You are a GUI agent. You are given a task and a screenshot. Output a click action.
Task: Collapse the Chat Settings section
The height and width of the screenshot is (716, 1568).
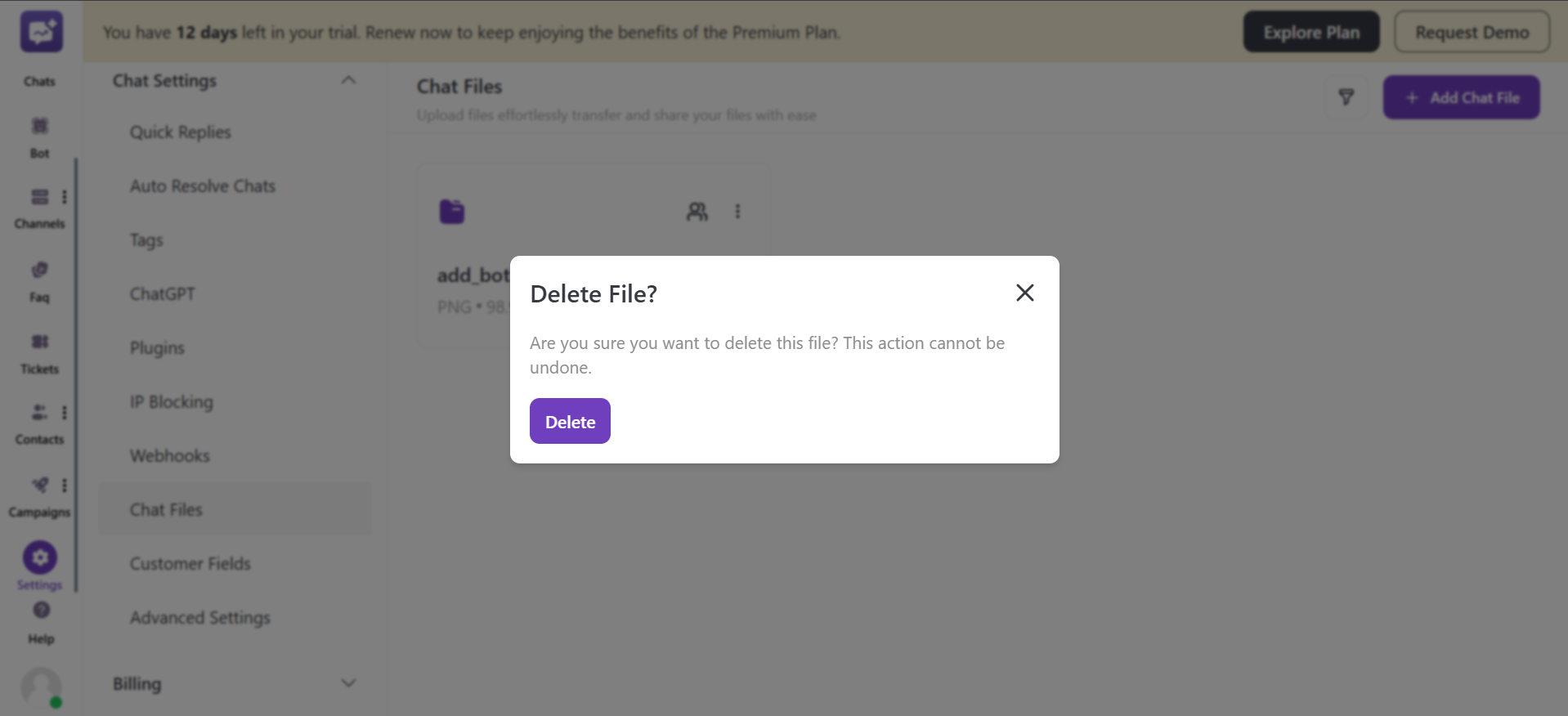349,79
